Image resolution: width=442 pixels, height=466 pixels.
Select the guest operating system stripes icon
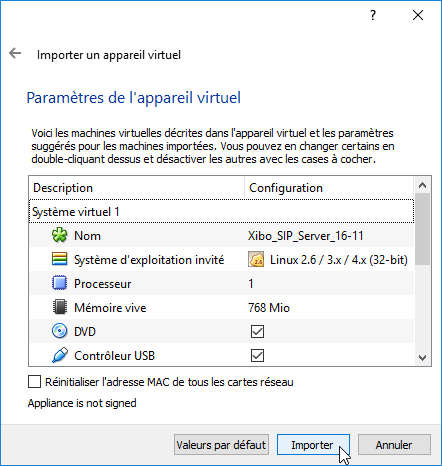coord(60,259)
